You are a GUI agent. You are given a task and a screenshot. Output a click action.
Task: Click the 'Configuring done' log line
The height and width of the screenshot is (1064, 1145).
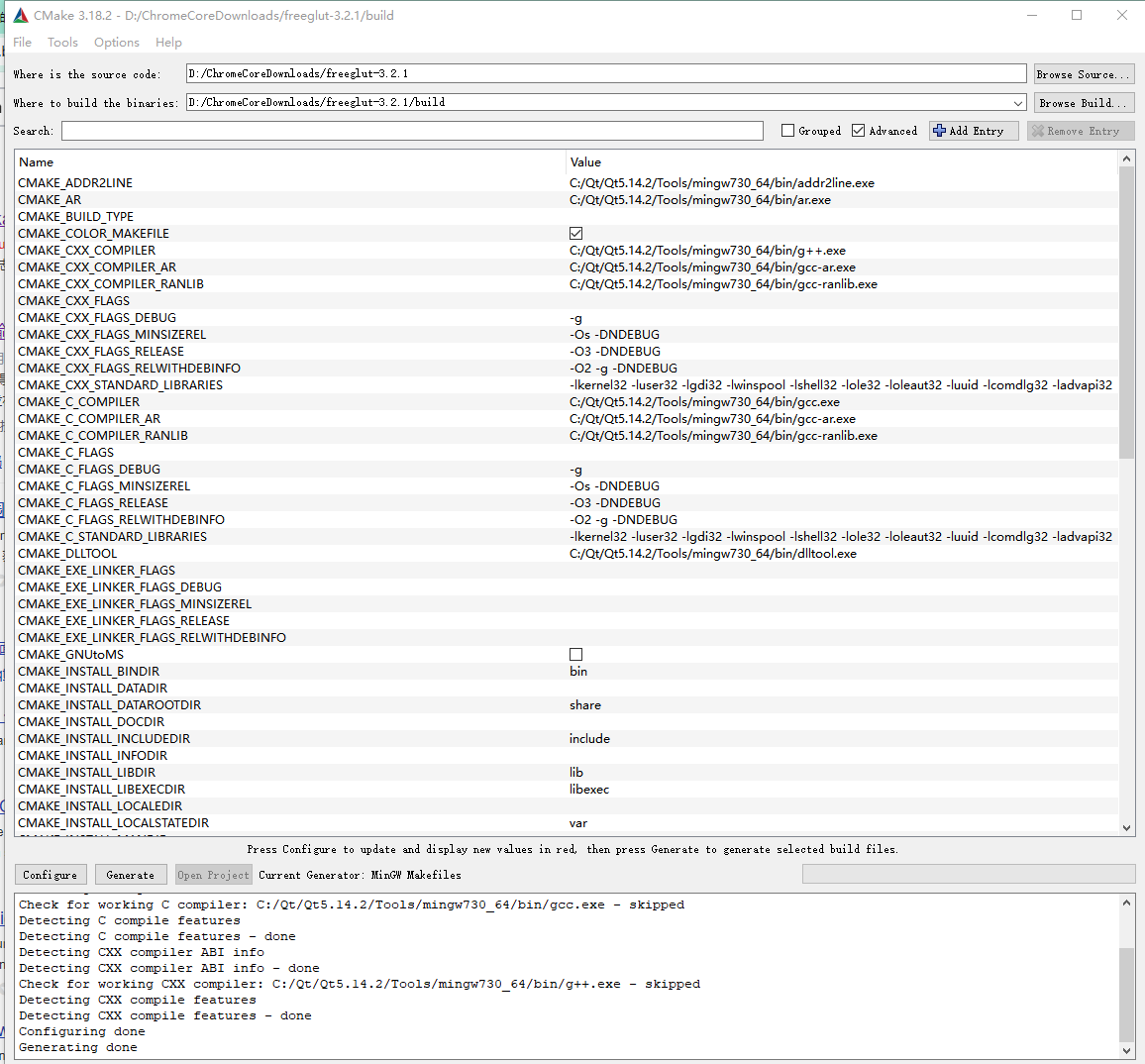[x=82, y=1032]
